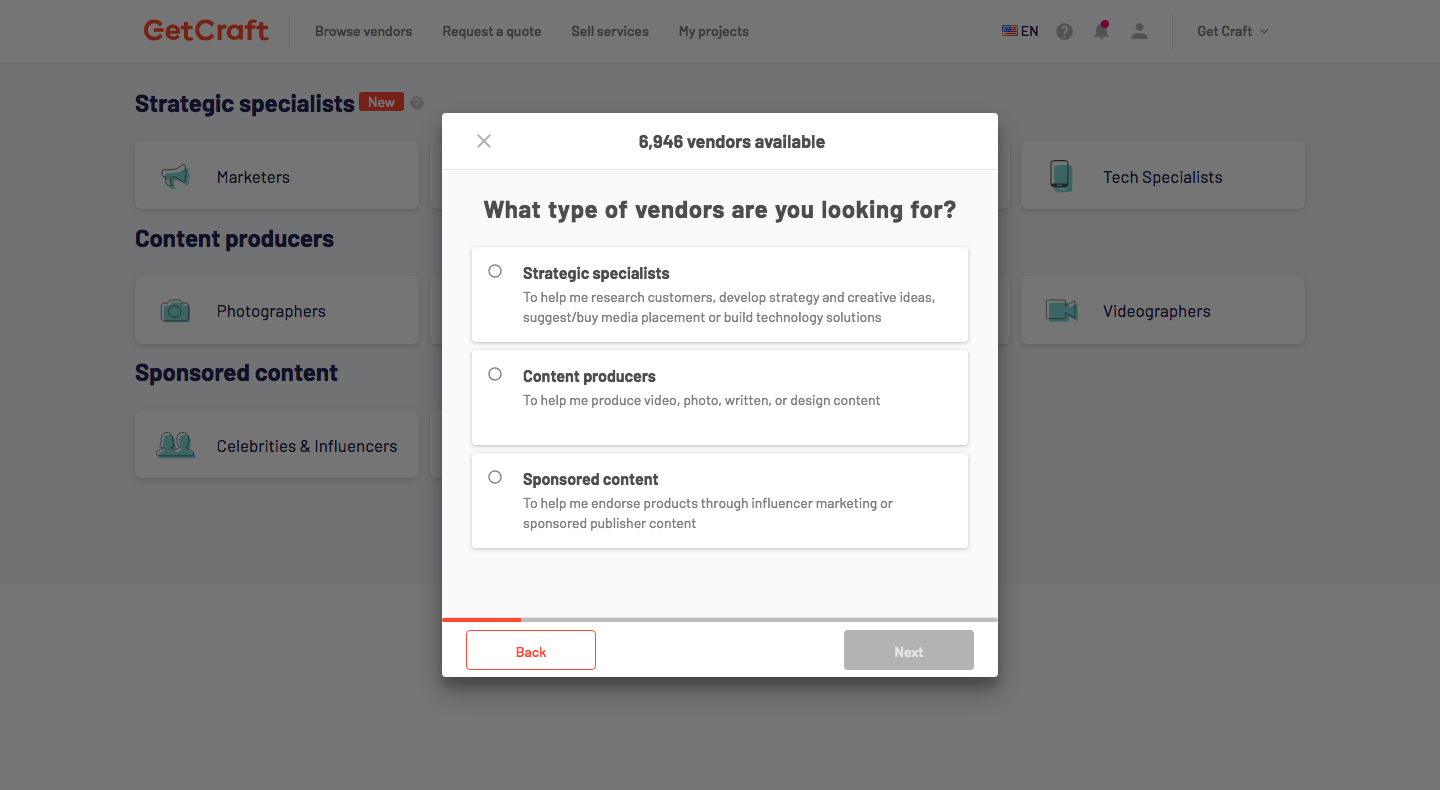The height and width of the screenshot is (790, 1440).
Task: Open My projects
Action: tap(714, 31)
